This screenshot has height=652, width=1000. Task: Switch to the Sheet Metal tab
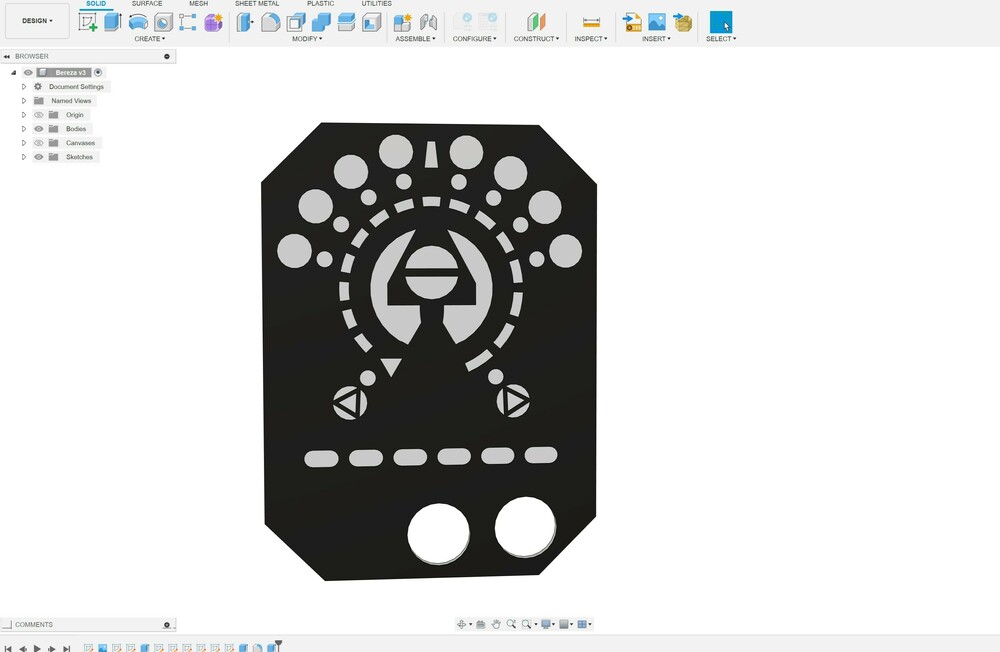coord(257,3)
